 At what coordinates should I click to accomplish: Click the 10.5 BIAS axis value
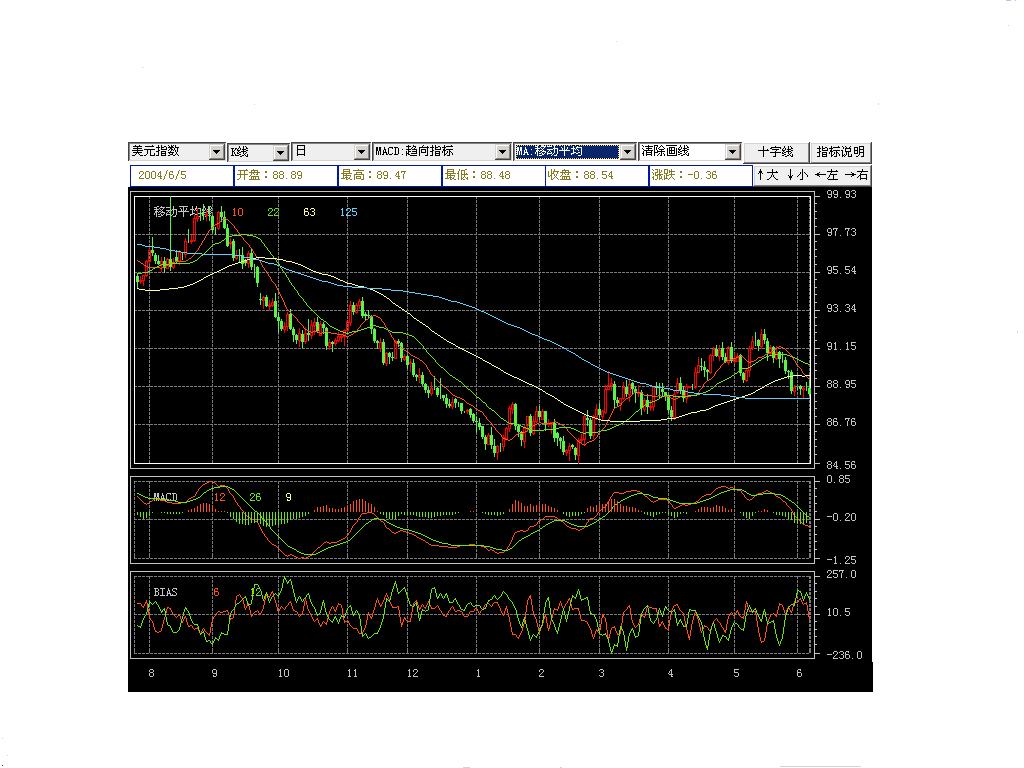tap(839, 613)
